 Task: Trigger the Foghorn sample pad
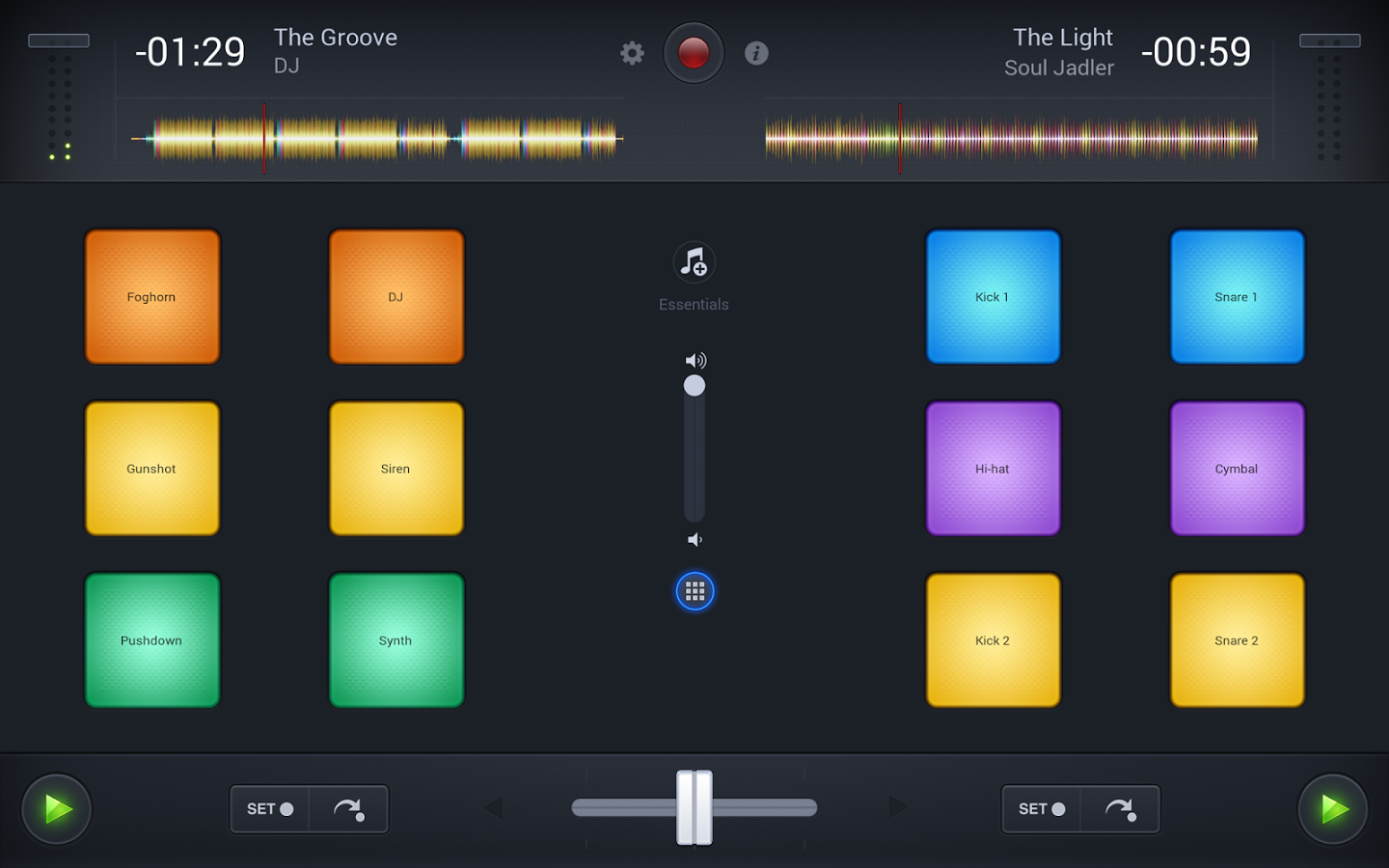[x=151, y=296]
